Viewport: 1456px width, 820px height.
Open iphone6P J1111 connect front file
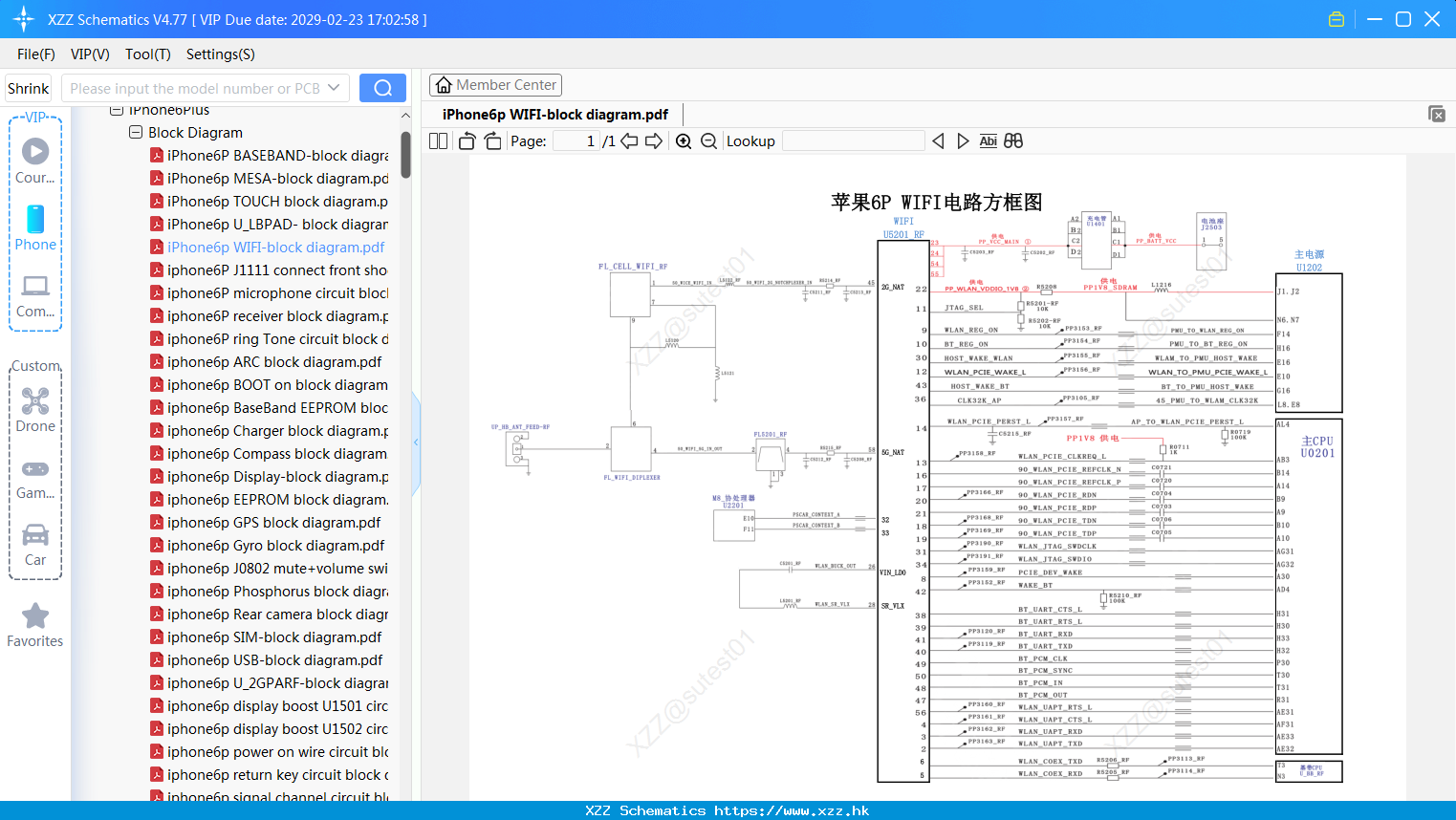click(269, 270)
